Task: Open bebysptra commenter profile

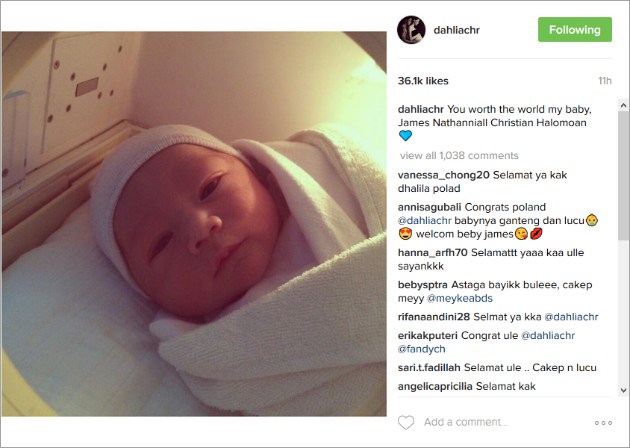Action: [423, 285]
